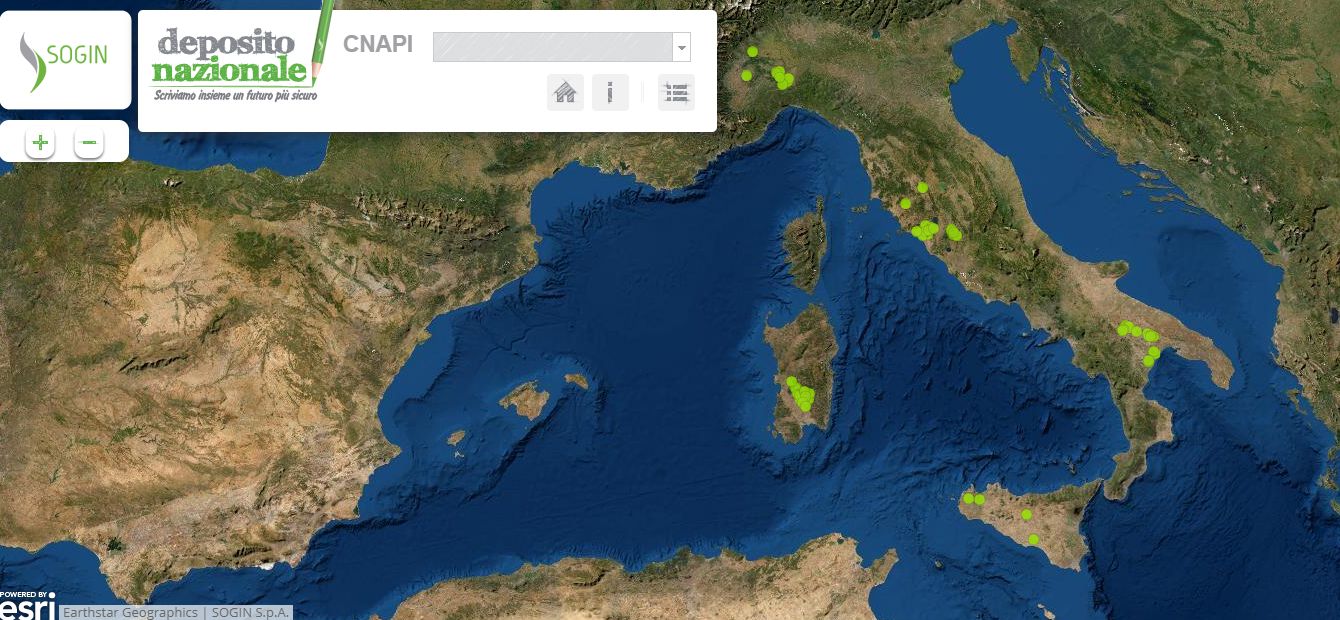Click the SOGIN logo

coord(65,60)
